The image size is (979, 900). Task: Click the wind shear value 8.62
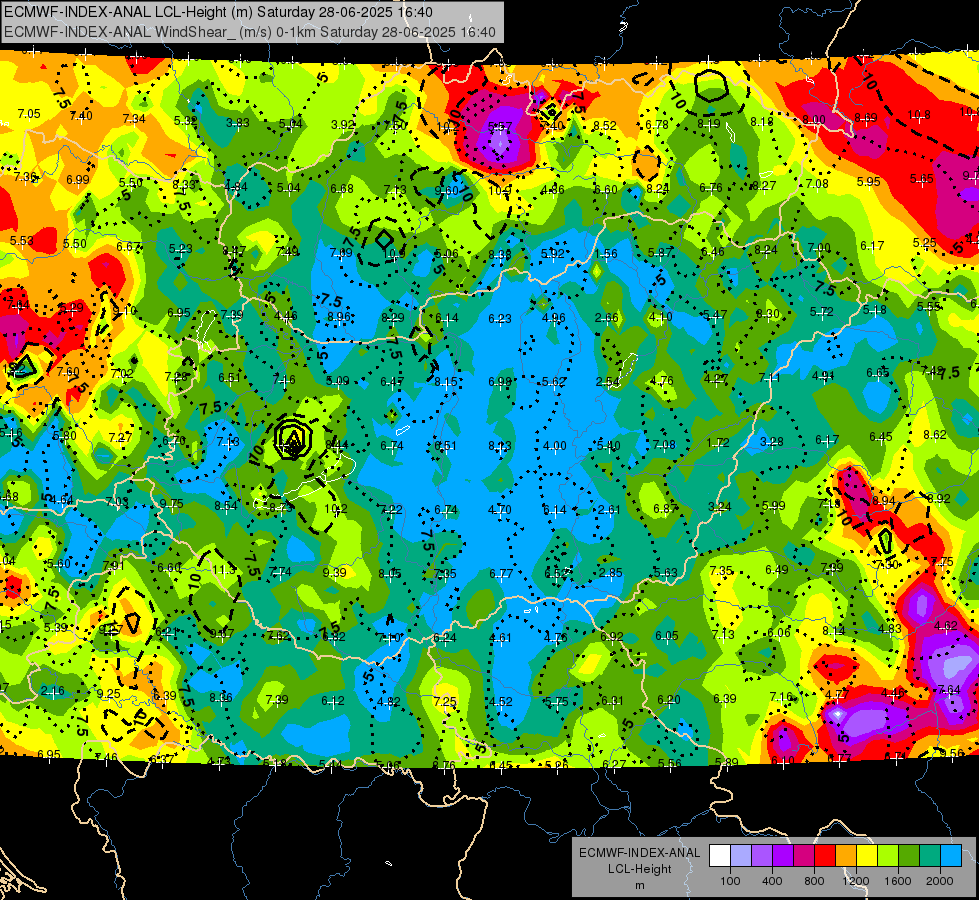935,434
